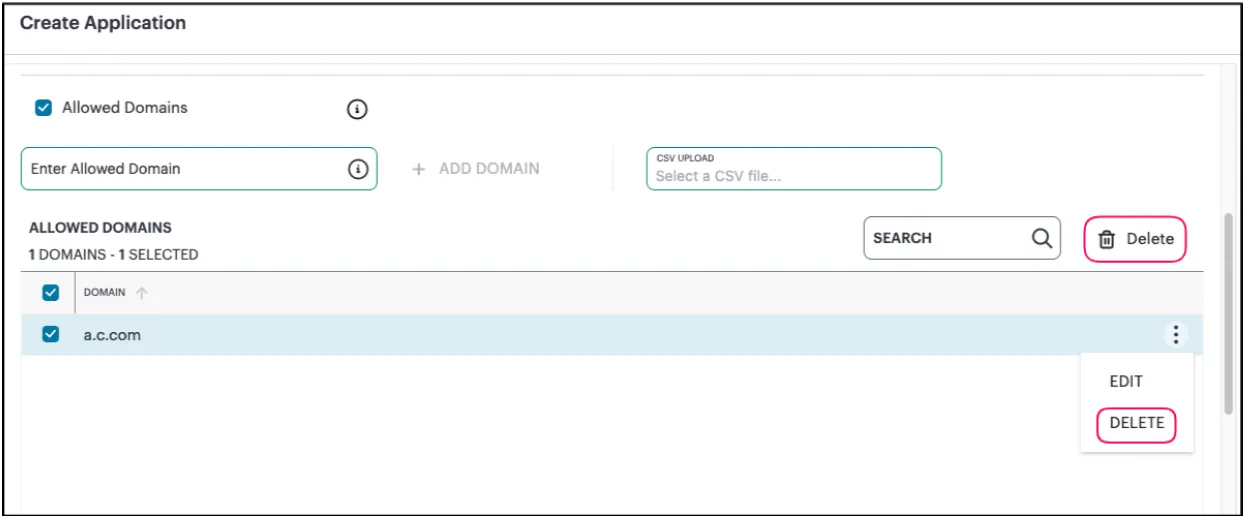This screenshot has height=519, width=1245.
Task: Click the Create Application title
Action: pyautogui.click(x=103, y=23)
